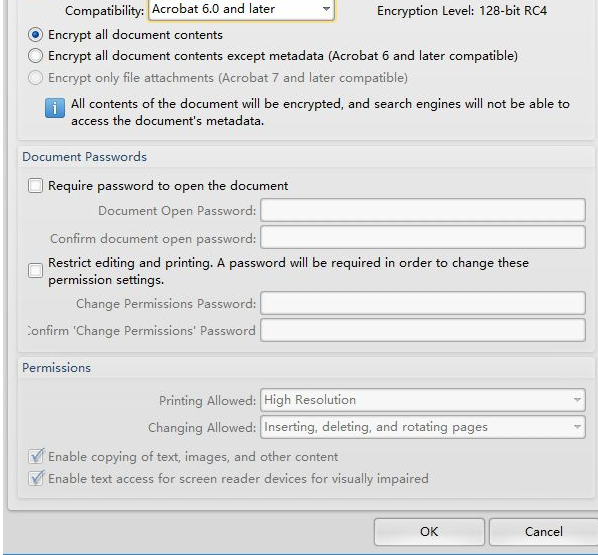Toggle Enable copying of text, images checkbox

36,456
